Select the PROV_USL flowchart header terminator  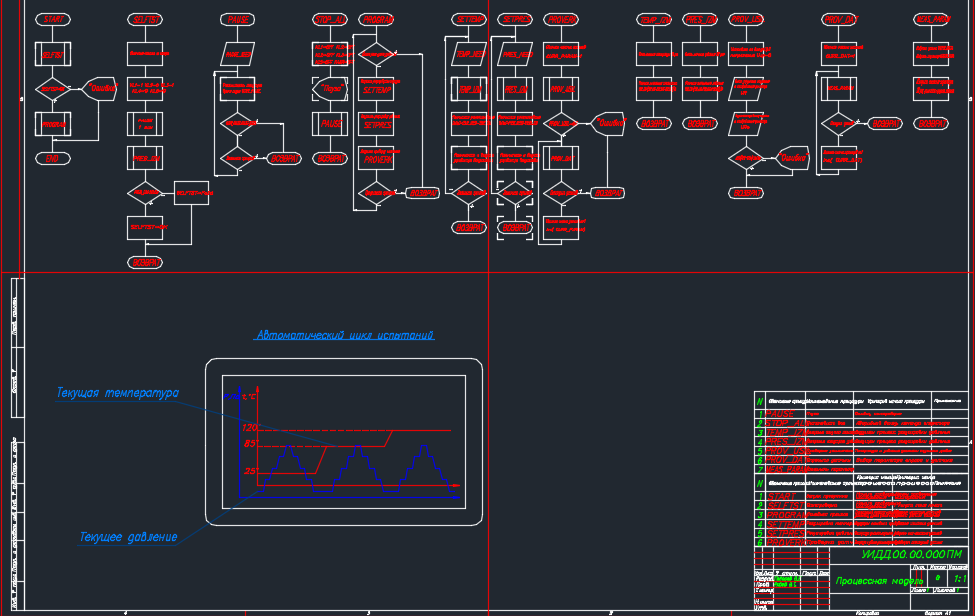tap(747, 19)
